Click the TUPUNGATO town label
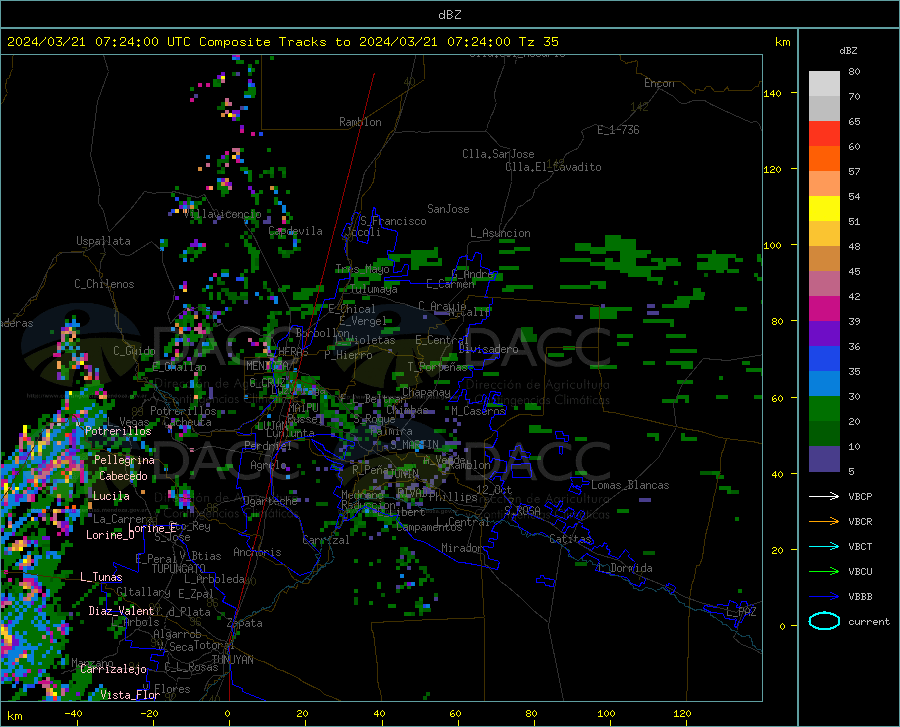The width and height of the screenshot is (900, 727). click(179, 569)
